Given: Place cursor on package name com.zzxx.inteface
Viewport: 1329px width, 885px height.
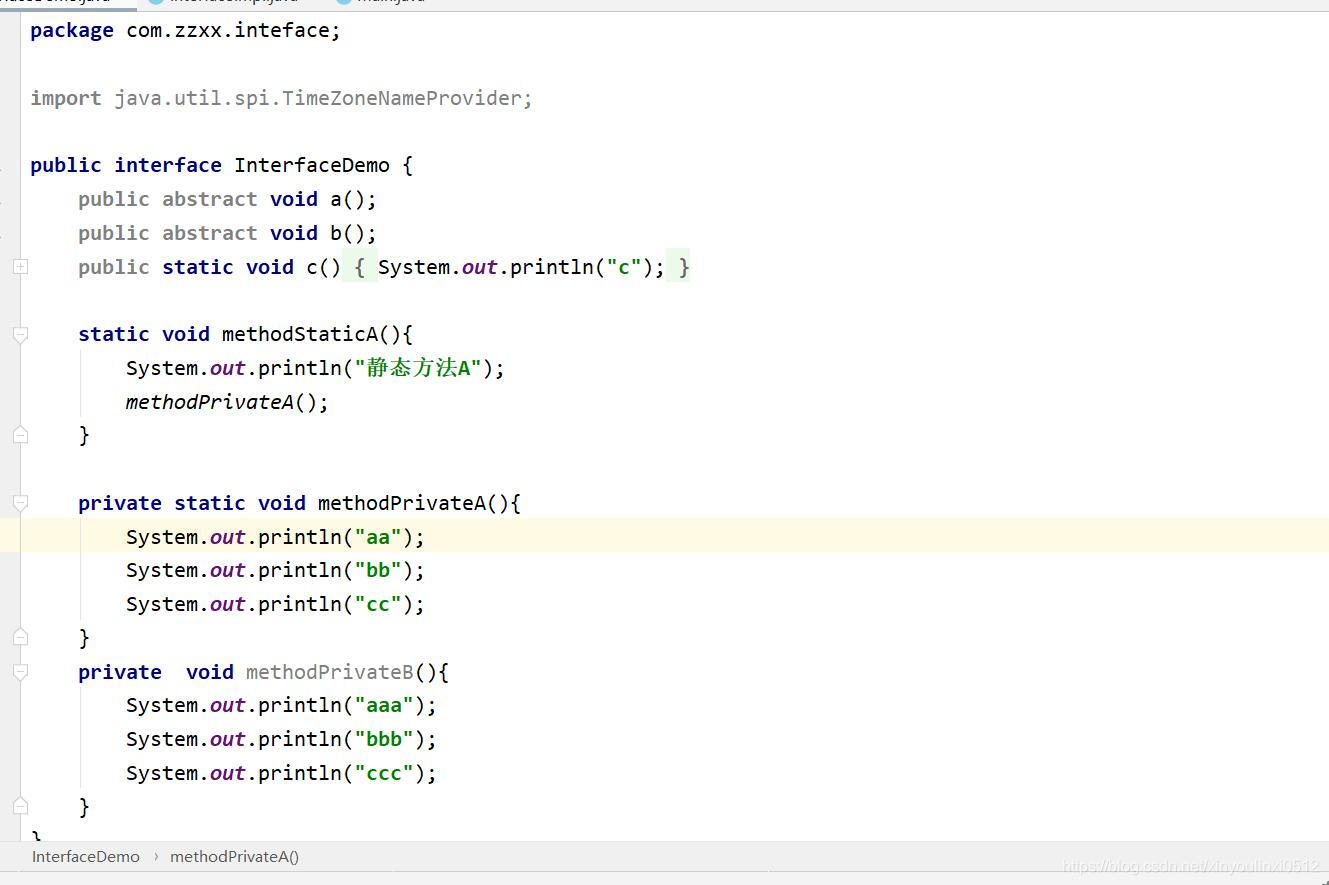Looking at the screenshot, I should 228,31.
